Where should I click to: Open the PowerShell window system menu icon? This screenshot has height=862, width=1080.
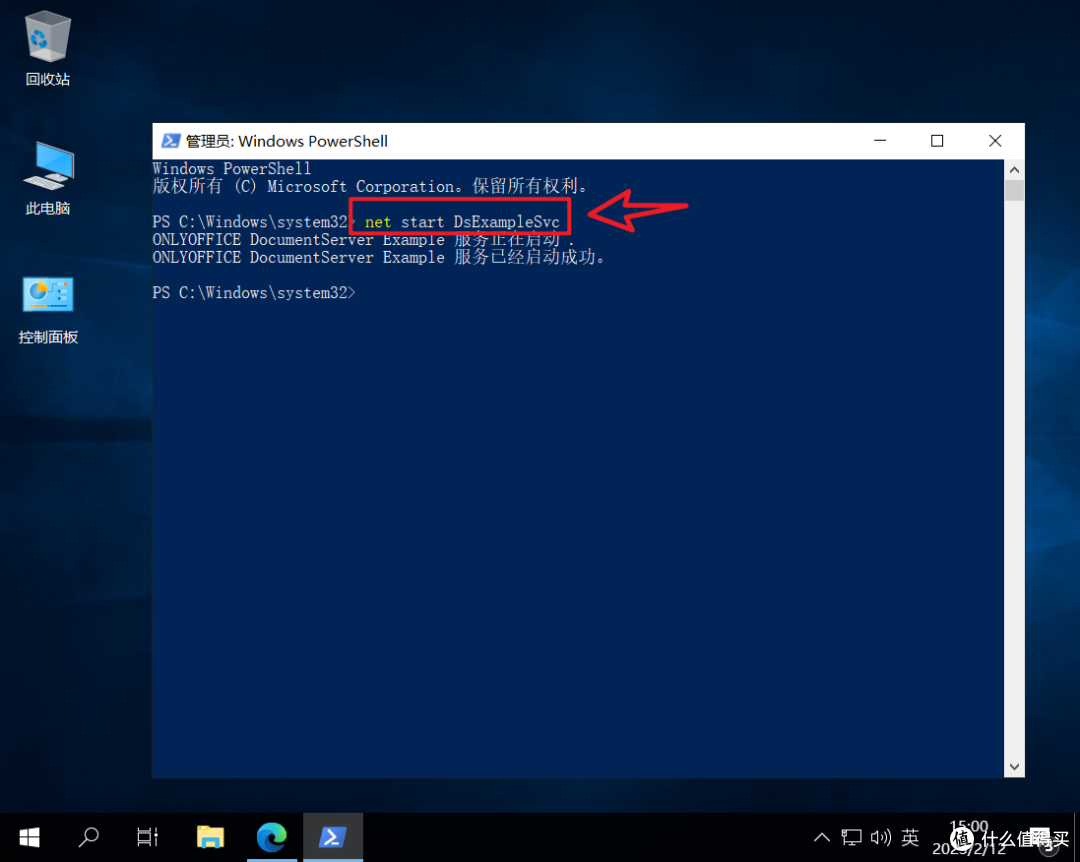click(x=170, y=141)
